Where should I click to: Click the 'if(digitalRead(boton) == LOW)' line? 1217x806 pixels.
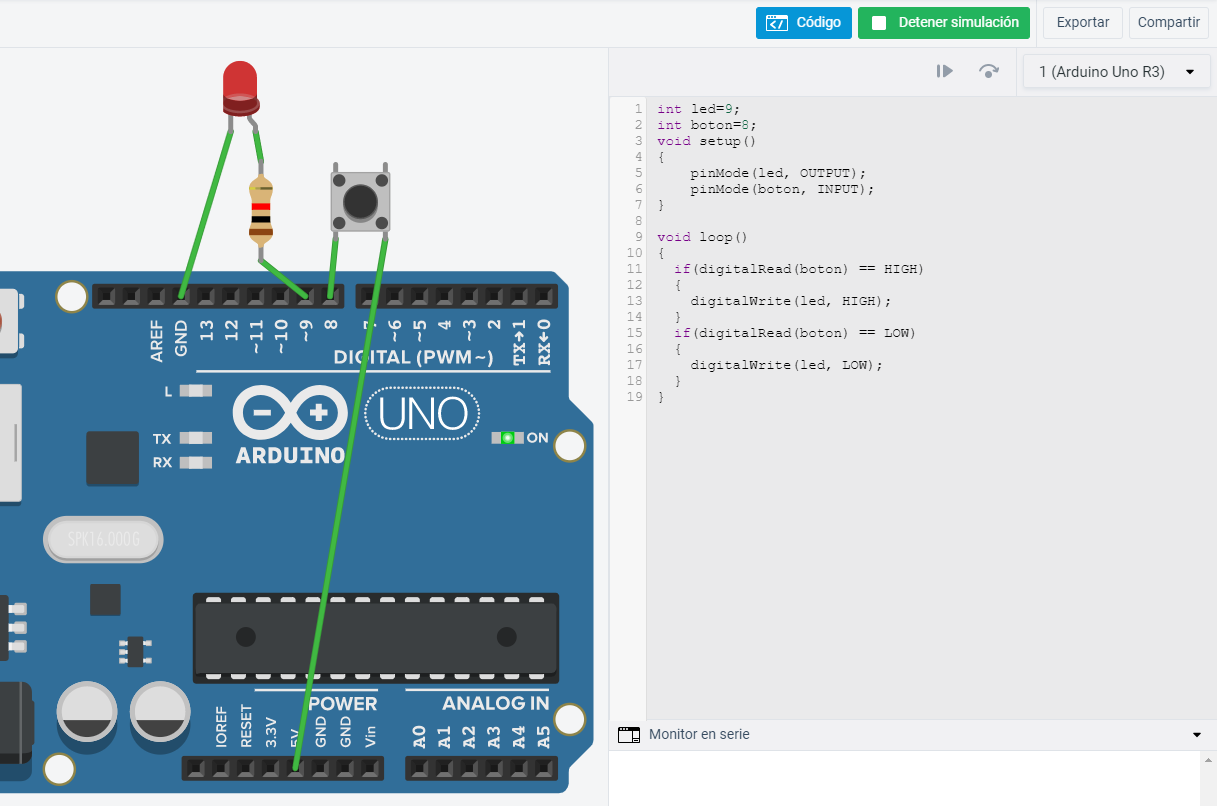tap(795, 333)
